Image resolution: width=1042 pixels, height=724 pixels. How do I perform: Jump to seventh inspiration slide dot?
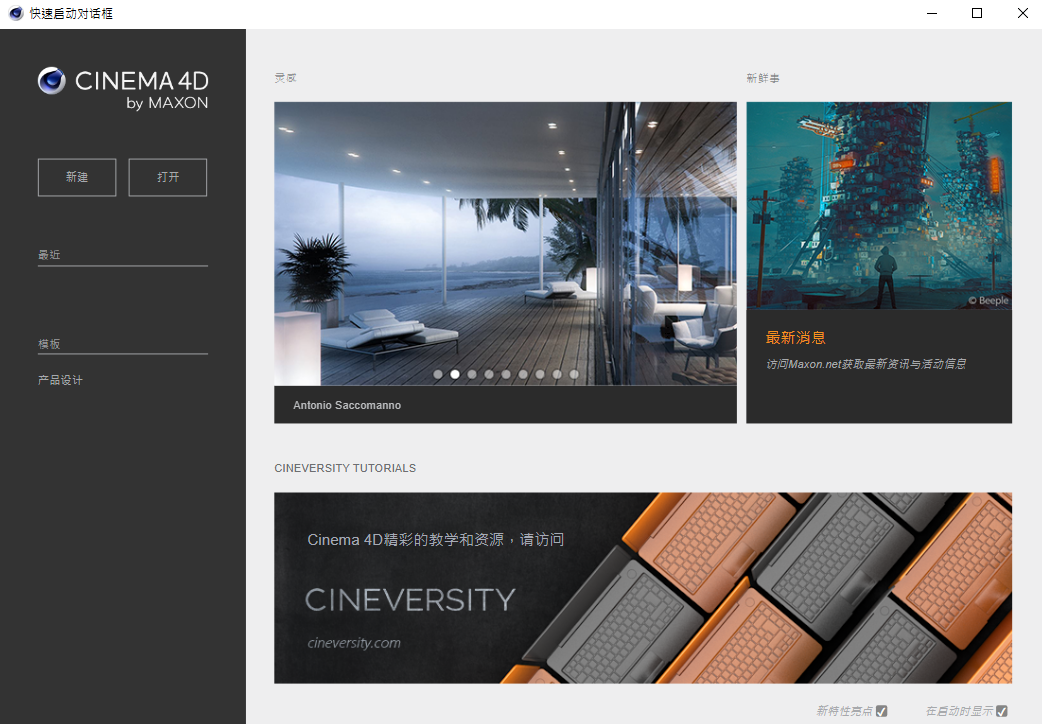click(540, 374)
